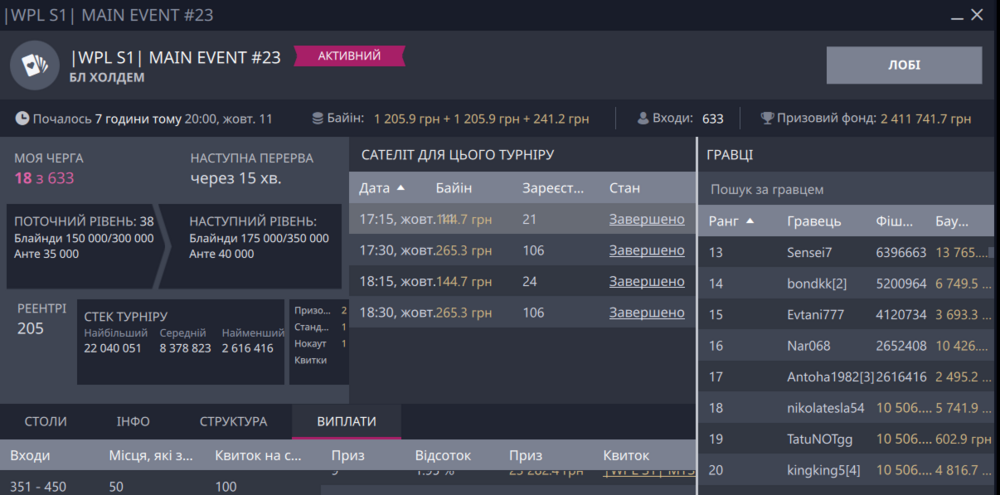Click the player search input field
The image size is (1000, 495).
point(848,189)
